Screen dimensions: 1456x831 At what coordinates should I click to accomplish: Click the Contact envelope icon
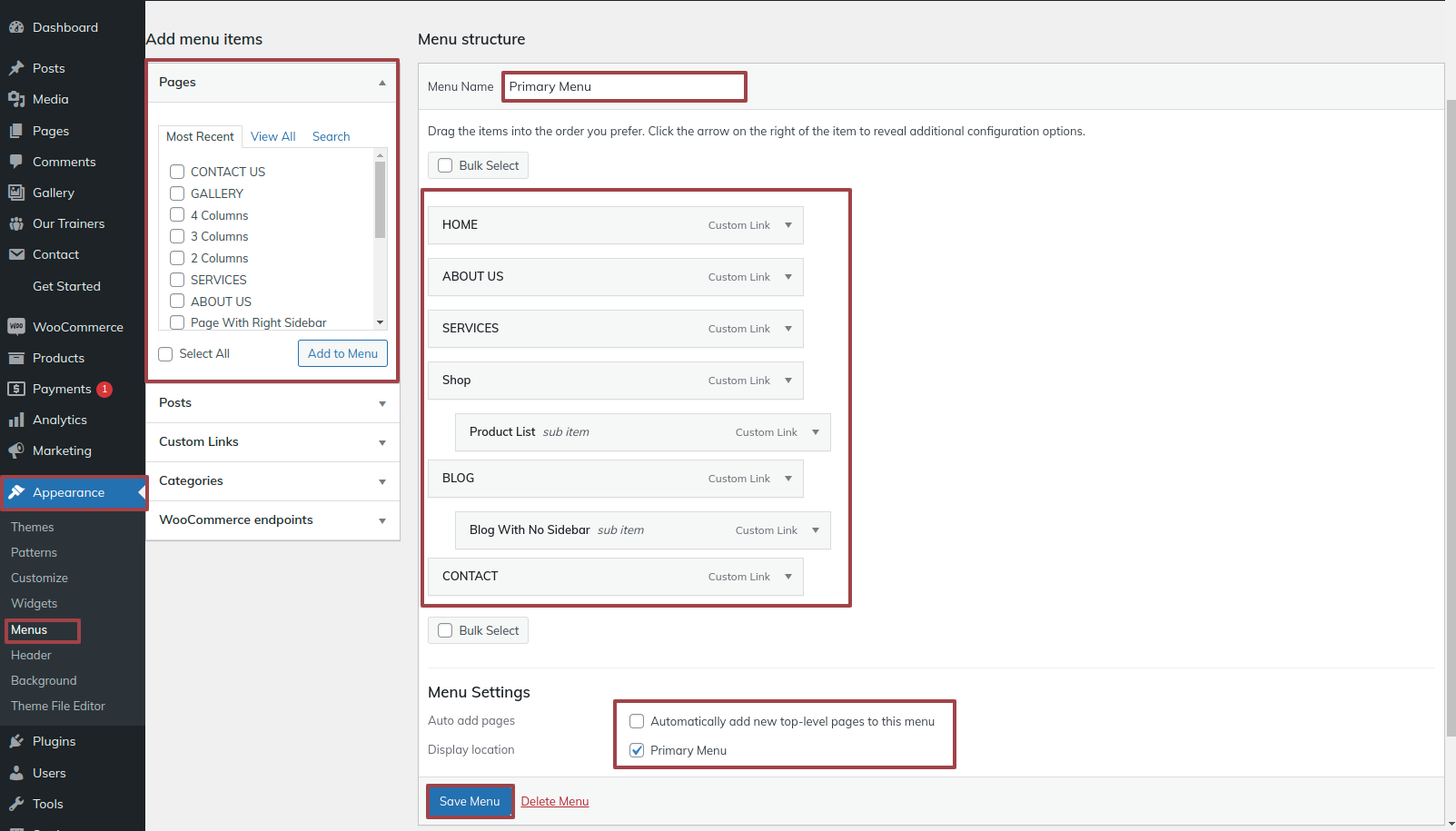point(16,254)
